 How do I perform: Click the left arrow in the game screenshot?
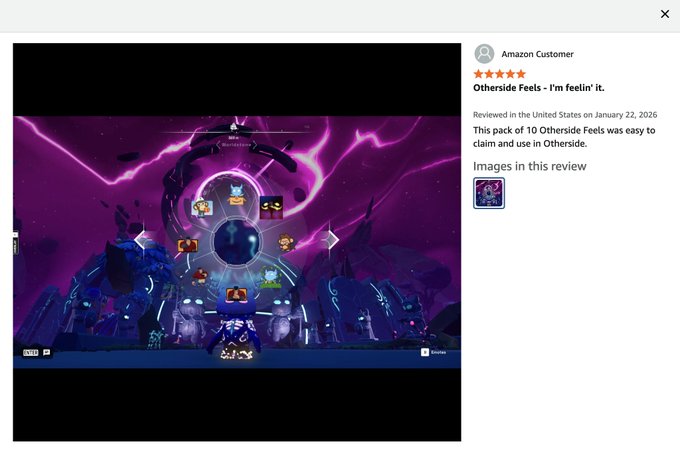141,240
